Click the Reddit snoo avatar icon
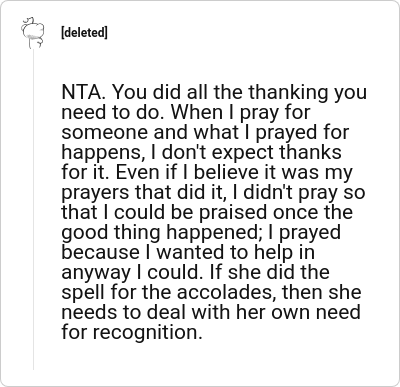 pos(33,33)
